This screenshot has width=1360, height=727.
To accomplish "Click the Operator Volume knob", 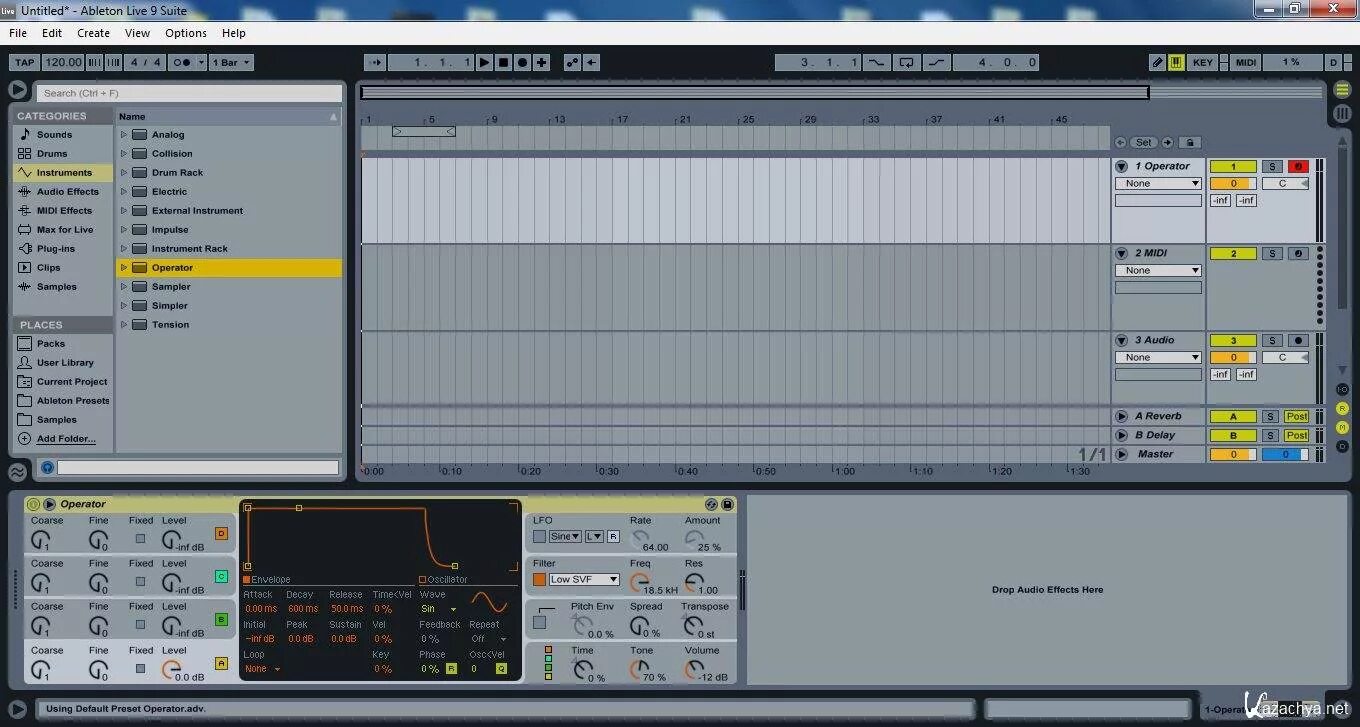I will [x=693, y=669].
